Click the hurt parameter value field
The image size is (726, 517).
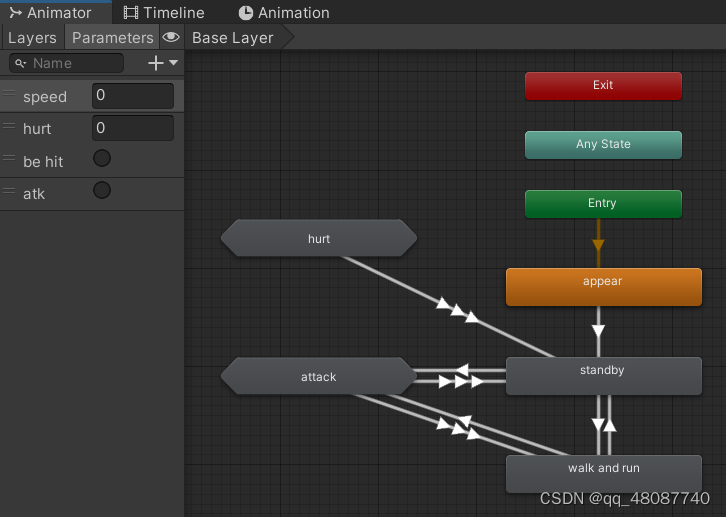(133, 128)
